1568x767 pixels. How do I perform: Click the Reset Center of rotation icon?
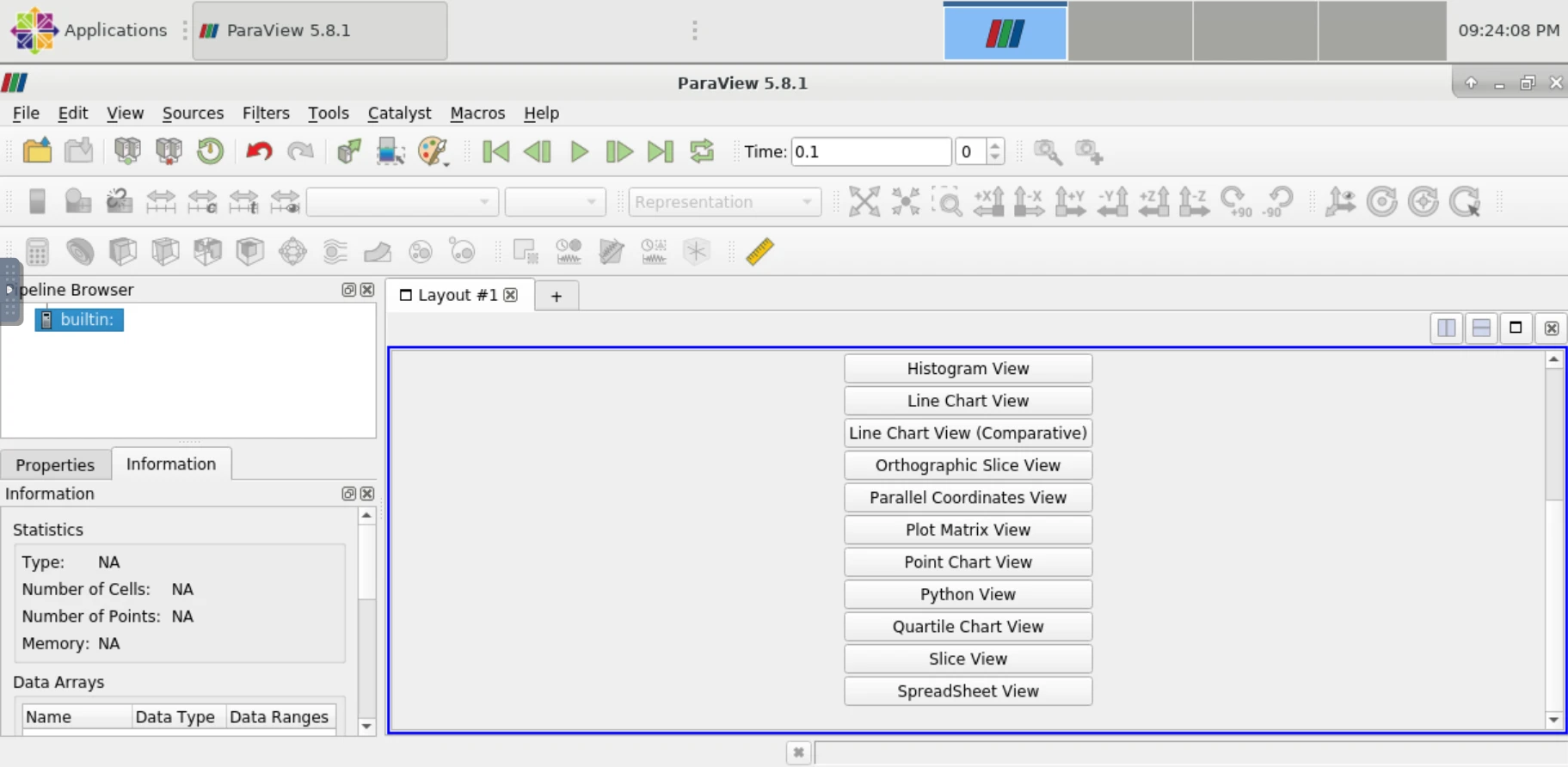[1423, 201]
